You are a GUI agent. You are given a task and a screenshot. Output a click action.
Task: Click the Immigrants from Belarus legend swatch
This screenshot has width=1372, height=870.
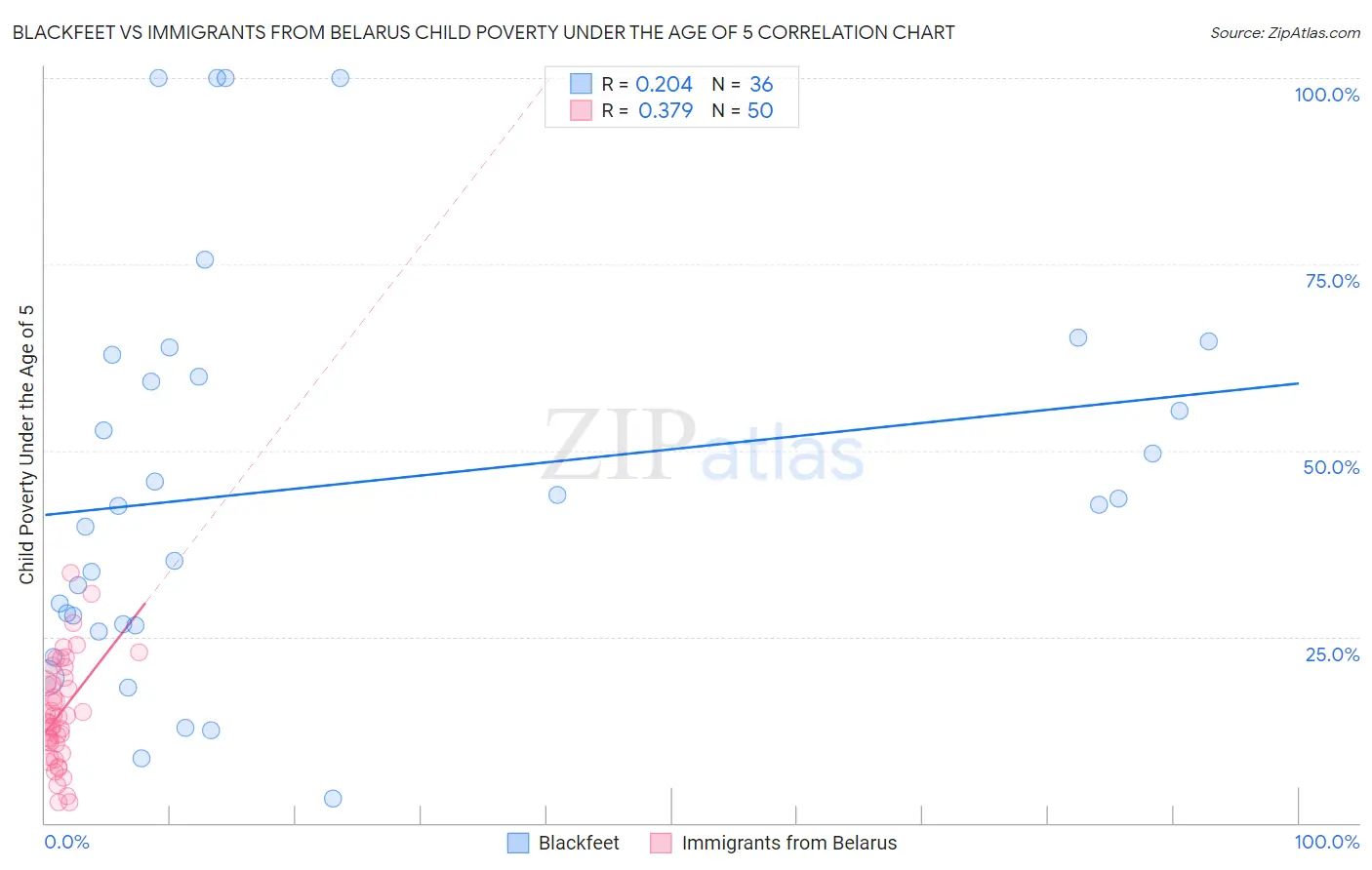pos(661,843)
